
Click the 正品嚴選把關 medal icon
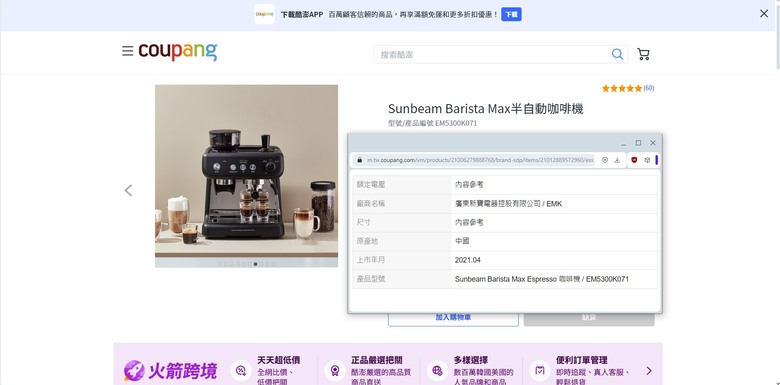(x=335, y=371)
